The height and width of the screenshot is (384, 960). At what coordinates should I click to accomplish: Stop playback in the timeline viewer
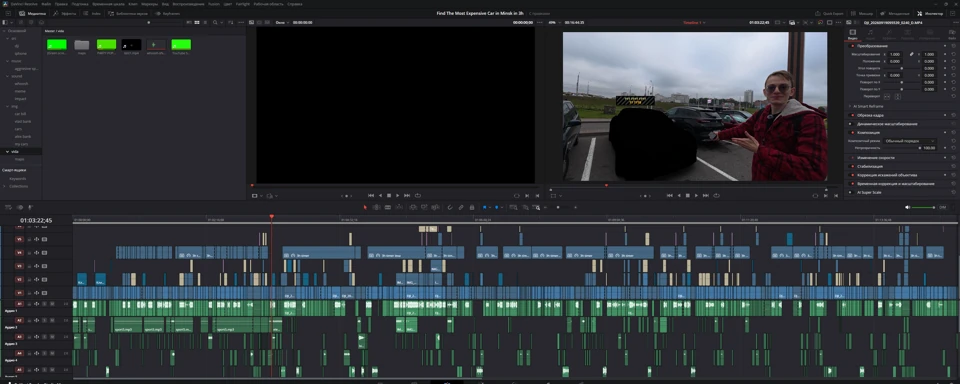(x=687, y=195)
